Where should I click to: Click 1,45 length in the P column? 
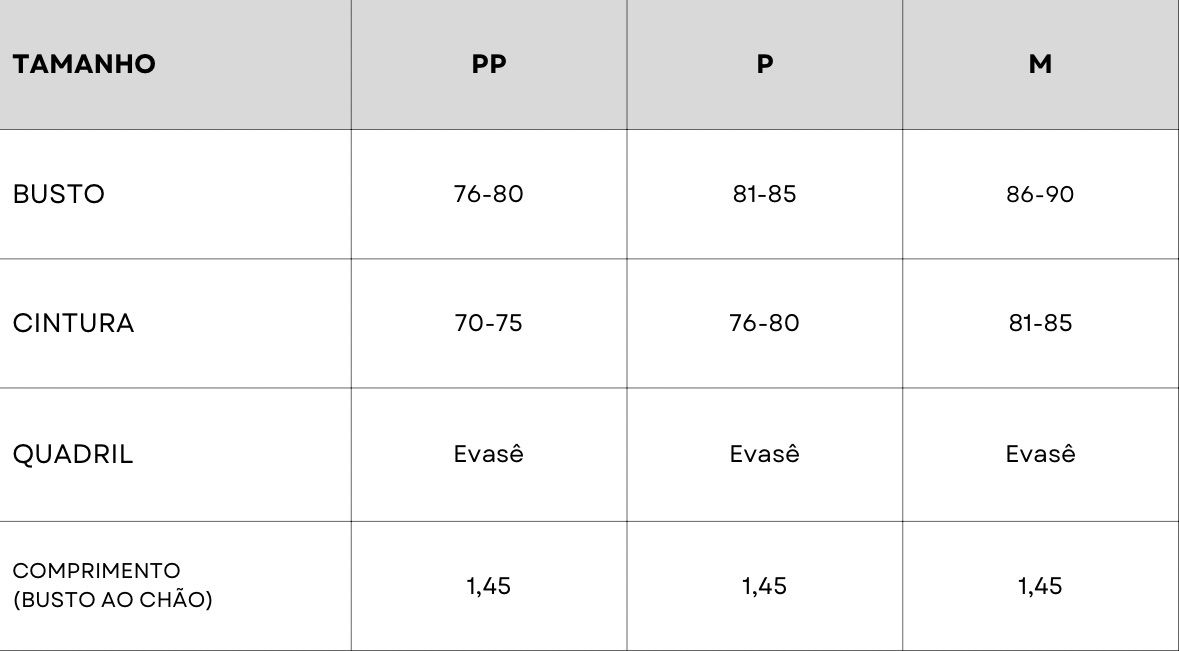(765, 586)
